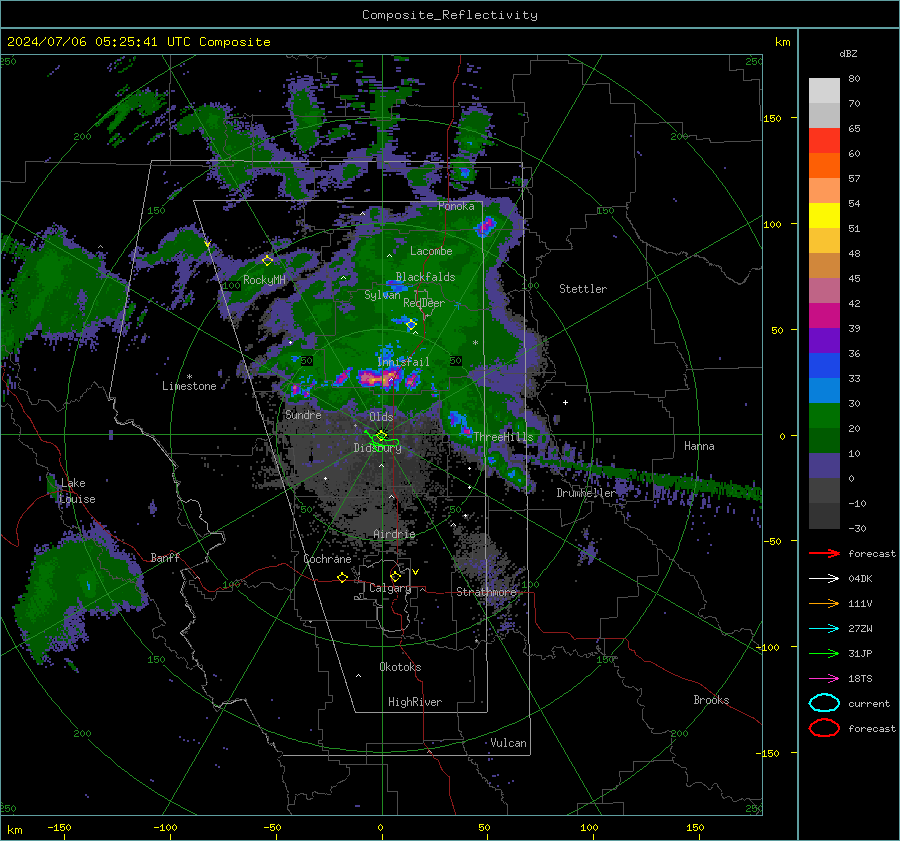900x841 pixels.
Task: Select the slate-blue swatch between 10 and 0
Action: [824, 465]
